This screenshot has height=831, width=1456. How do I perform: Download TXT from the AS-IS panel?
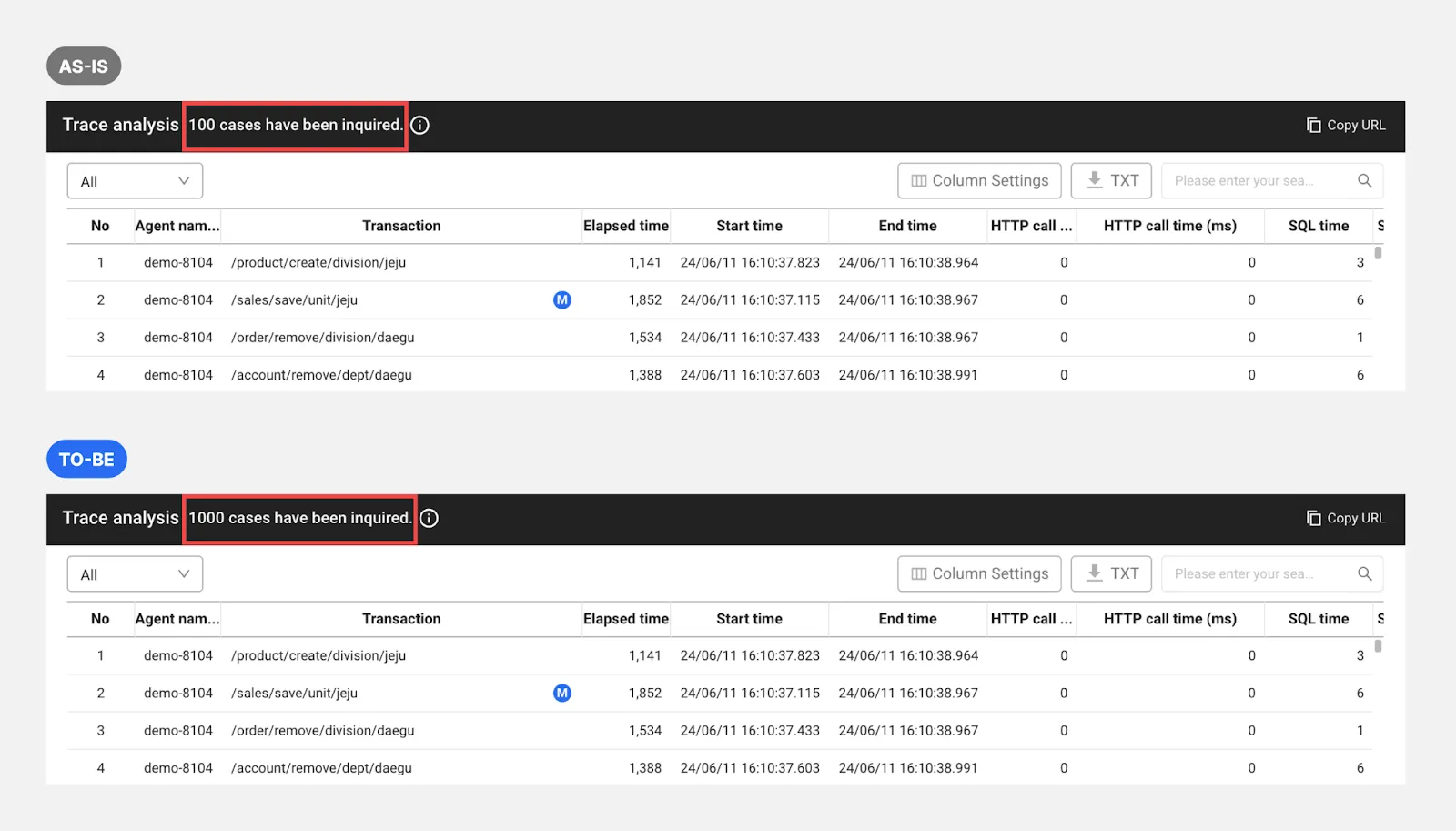tap(1111, 181)
